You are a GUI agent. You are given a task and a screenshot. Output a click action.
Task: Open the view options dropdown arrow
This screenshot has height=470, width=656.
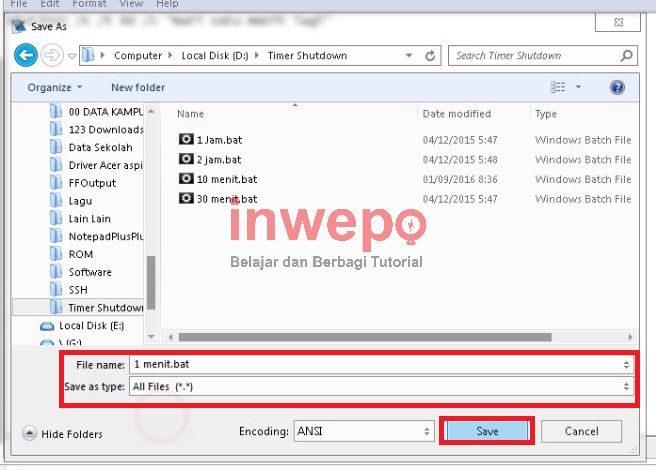(578, 87)
